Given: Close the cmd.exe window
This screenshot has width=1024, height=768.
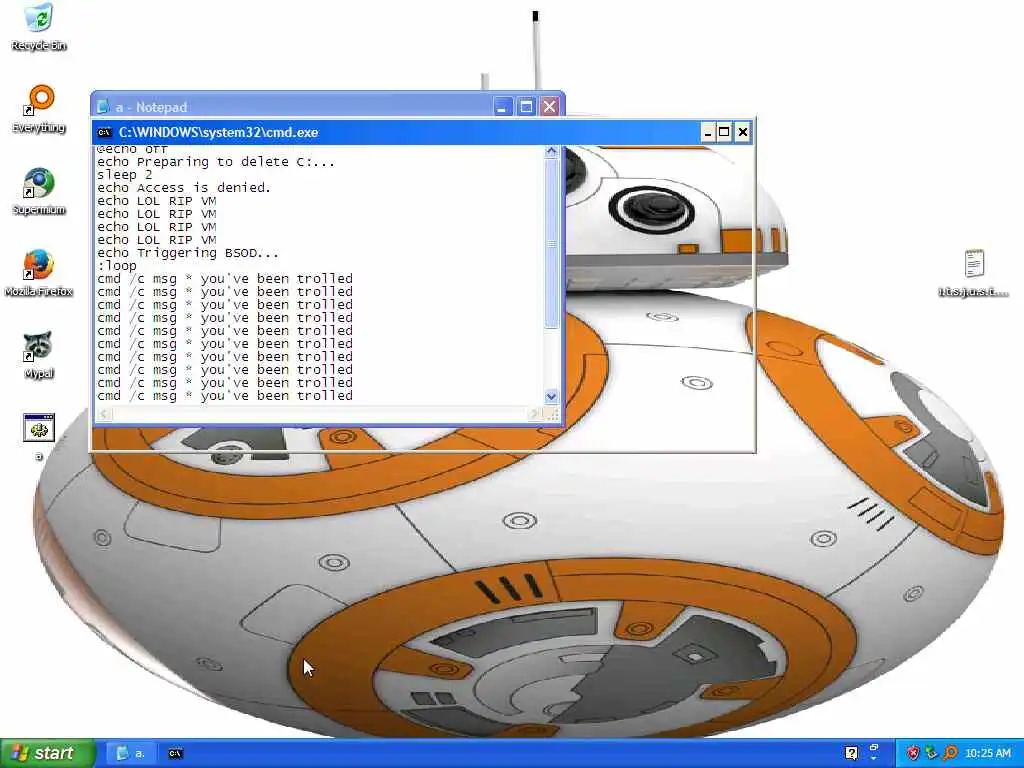Looking at the screenshot, I should click(743, 133).
